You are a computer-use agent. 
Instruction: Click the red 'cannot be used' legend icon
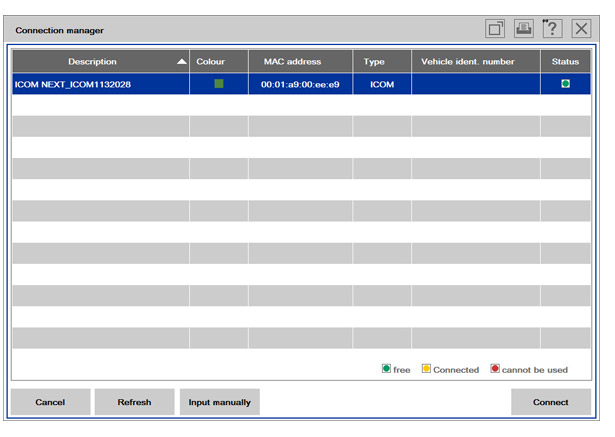pyautogui.click(x=495, y=368)
